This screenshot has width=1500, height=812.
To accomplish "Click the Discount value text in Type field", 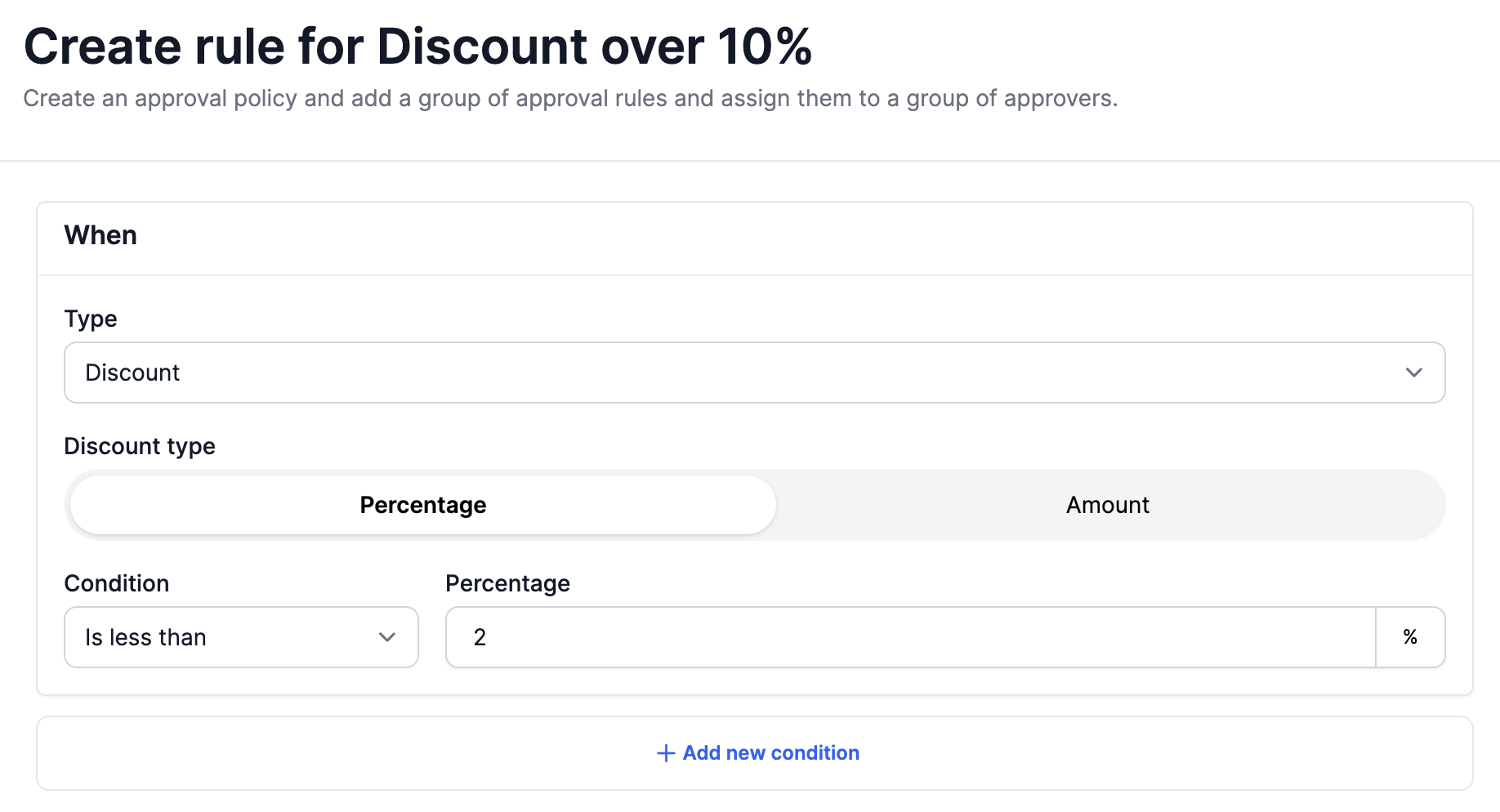I will pyautogui.click(x=132, y=373).
